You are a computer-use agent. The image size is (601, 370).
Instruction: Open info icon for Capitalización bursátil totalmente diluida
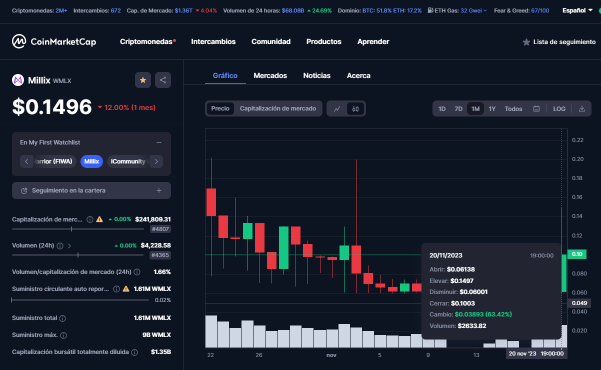pyautogui.click(x=135, y=352)
